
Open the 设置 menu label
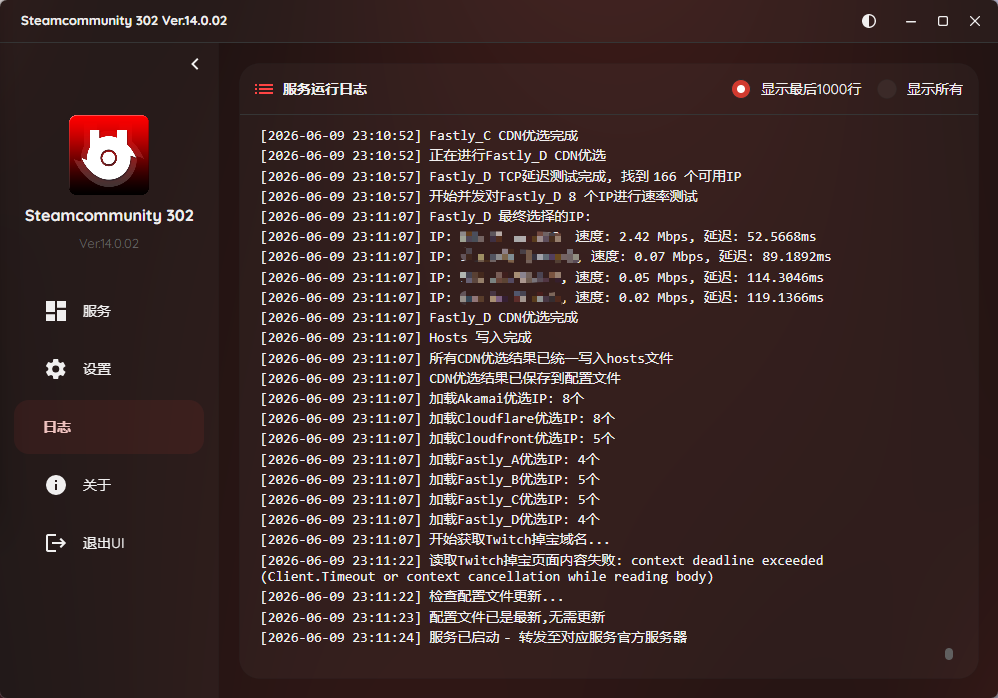pyautogui.click(x=97, y=369)
